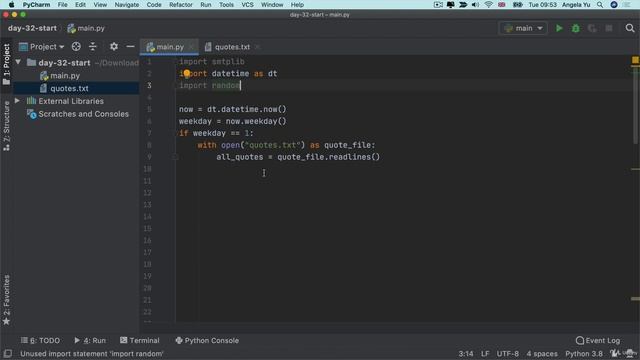Hide the Project tool window with minus icon

tap(130, 47)
